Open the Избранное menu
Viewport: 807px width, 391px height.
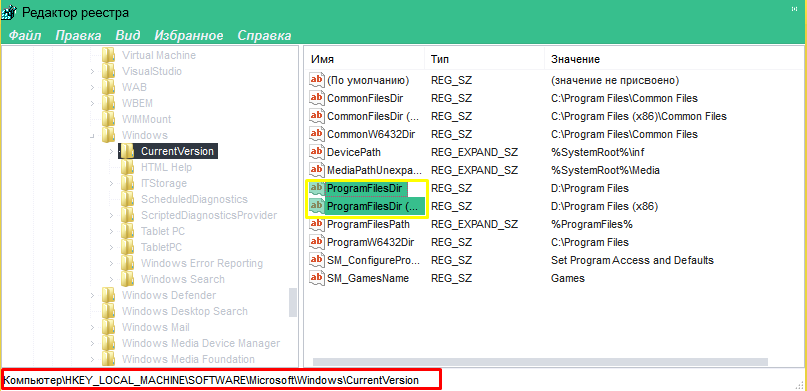(189, 35)
